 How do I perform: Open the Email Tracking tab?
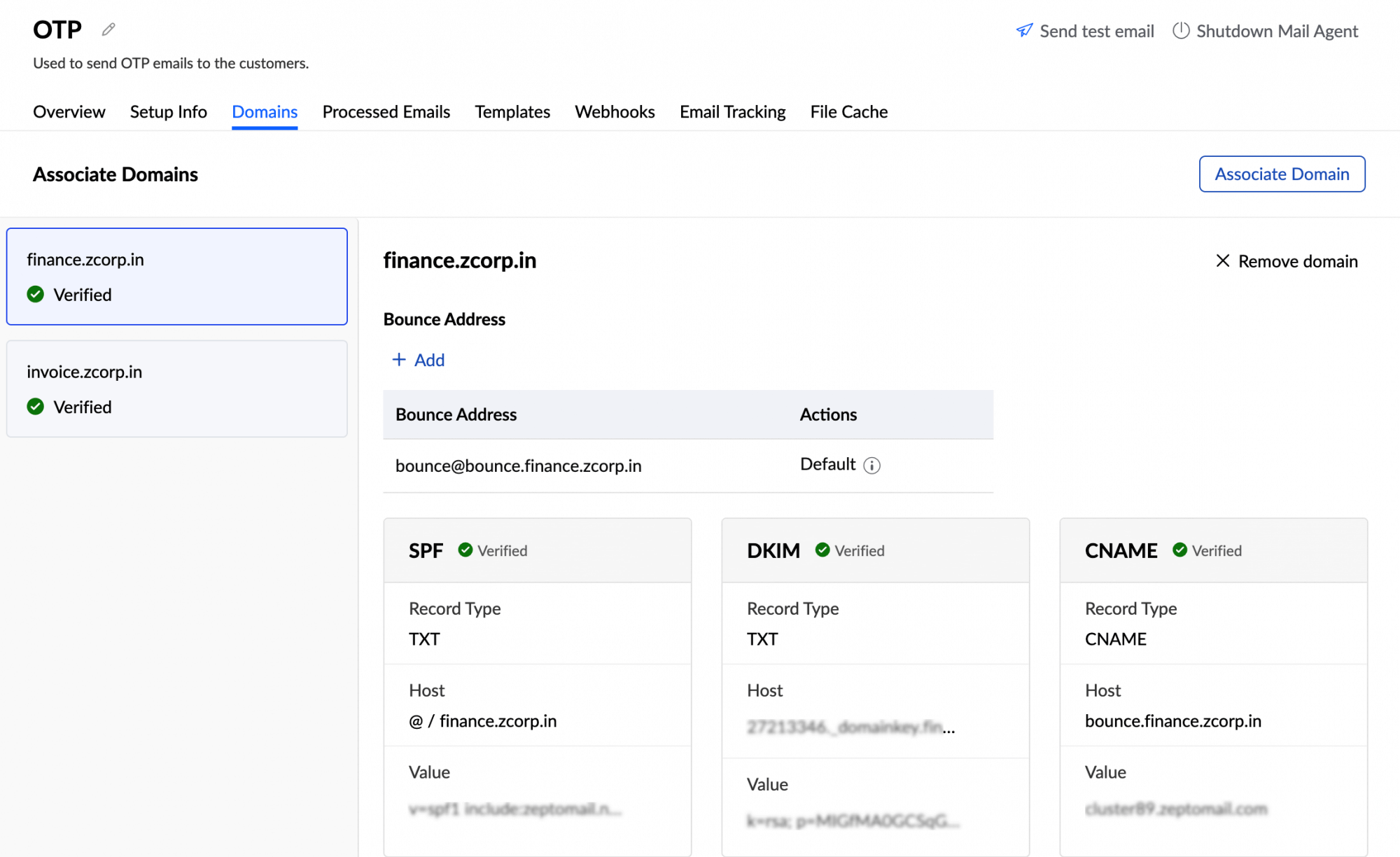coord(732,111)
